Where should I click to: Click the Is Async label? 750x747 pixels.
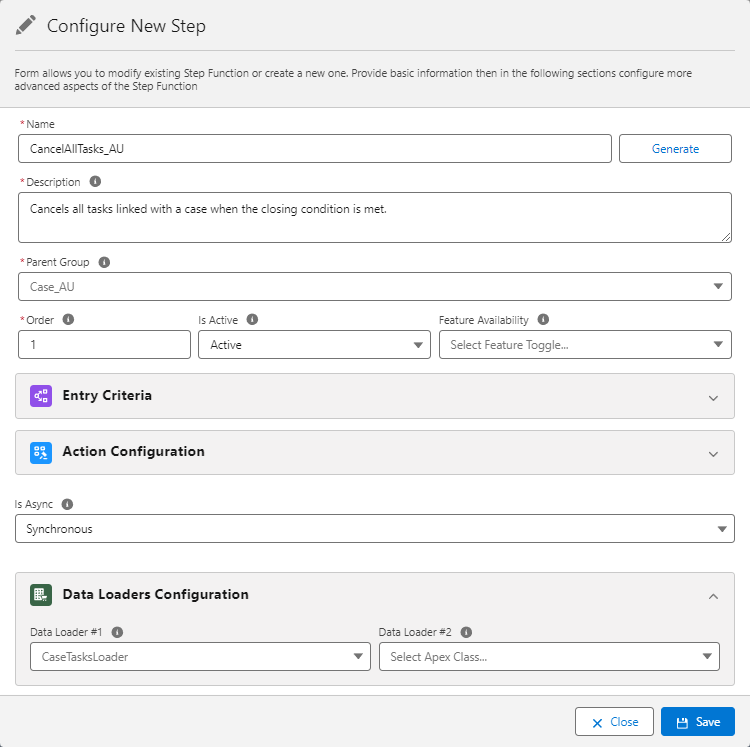point(33,504)
